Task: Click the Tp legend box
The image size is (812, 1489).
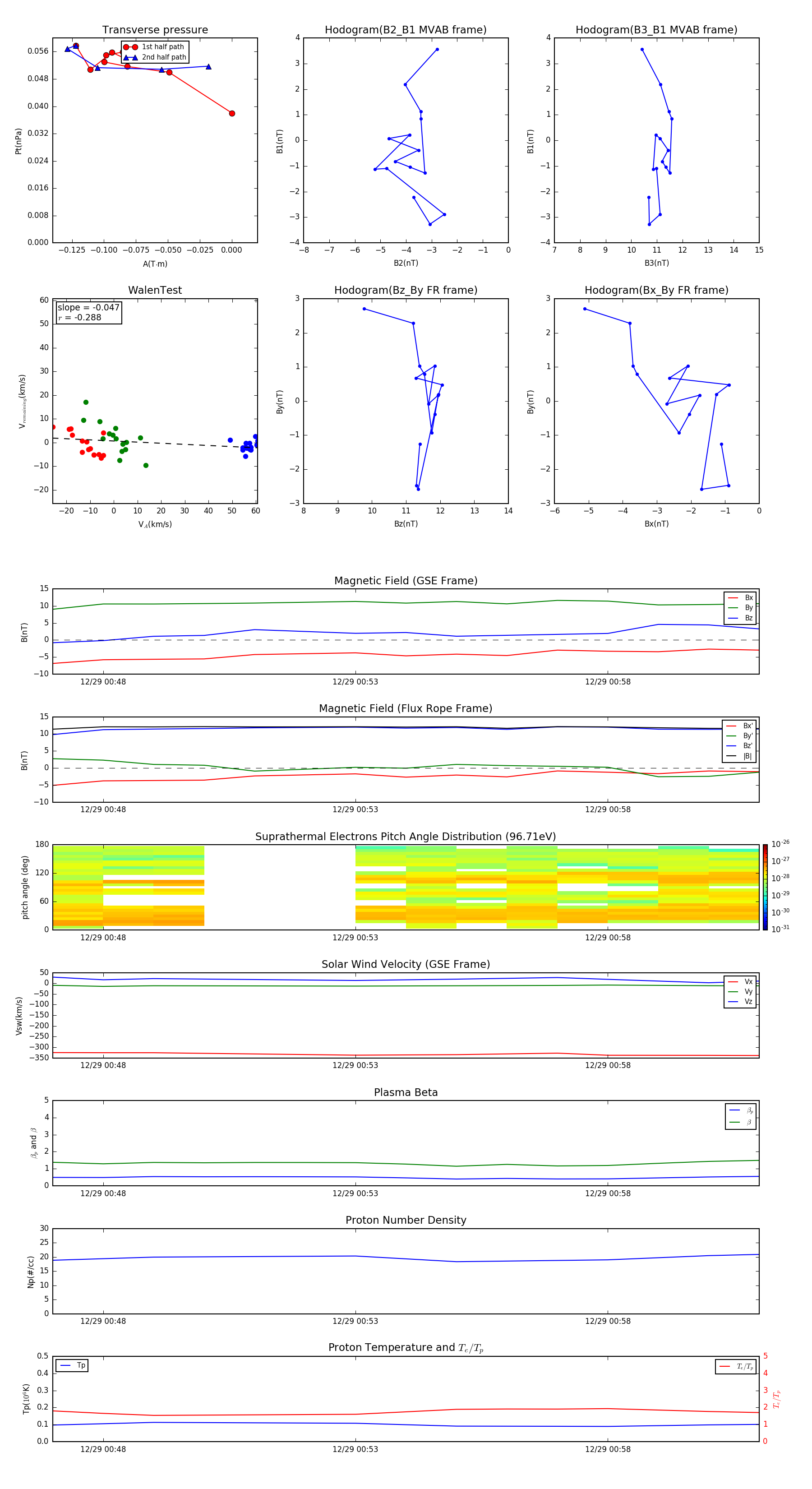Action: point(72,1365)
